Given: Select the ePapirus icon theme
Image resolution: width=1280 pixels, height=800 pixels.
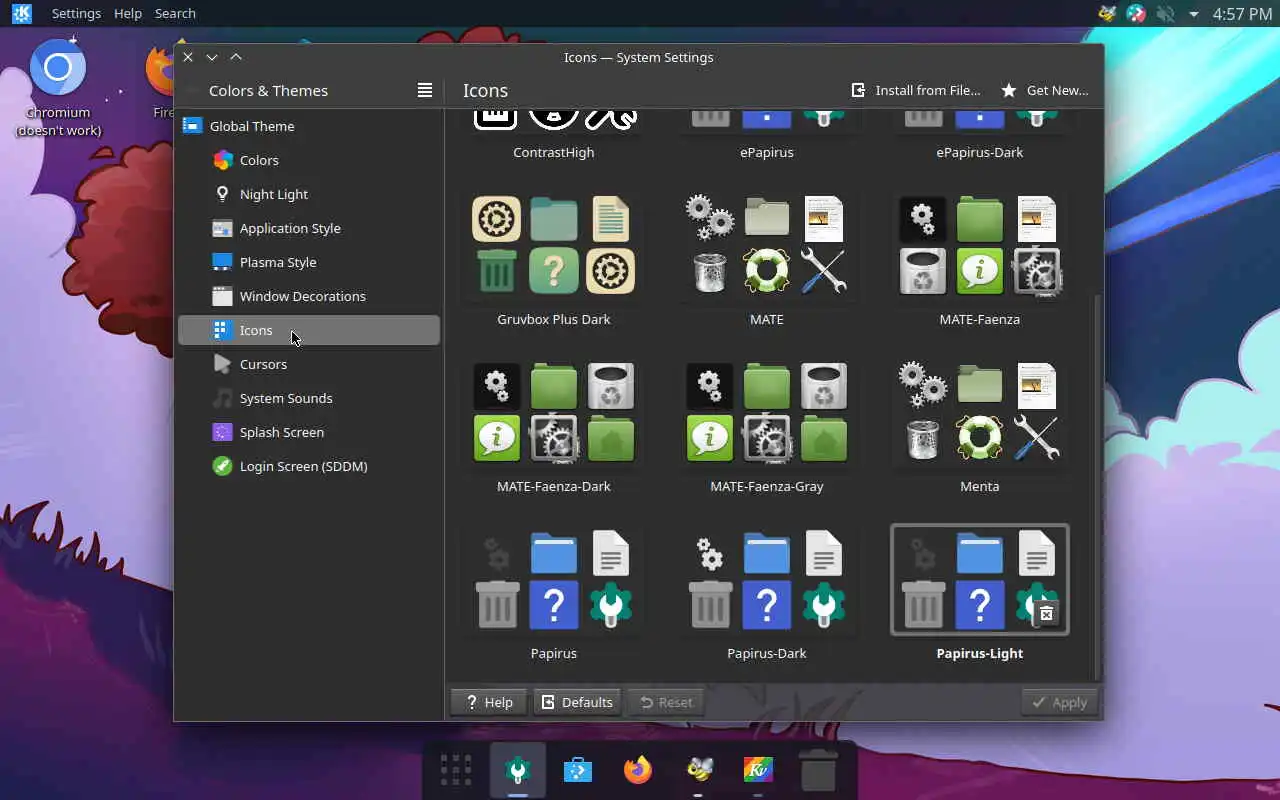Looking at the screenshot, I should (x=766, y=136).
